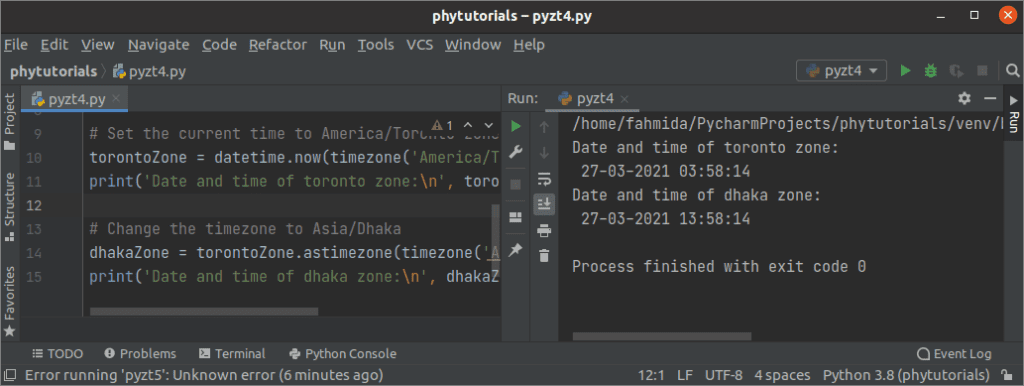
Task: Run pyzt4 with the toolbar play button
Action: click(x=905, y=71)
